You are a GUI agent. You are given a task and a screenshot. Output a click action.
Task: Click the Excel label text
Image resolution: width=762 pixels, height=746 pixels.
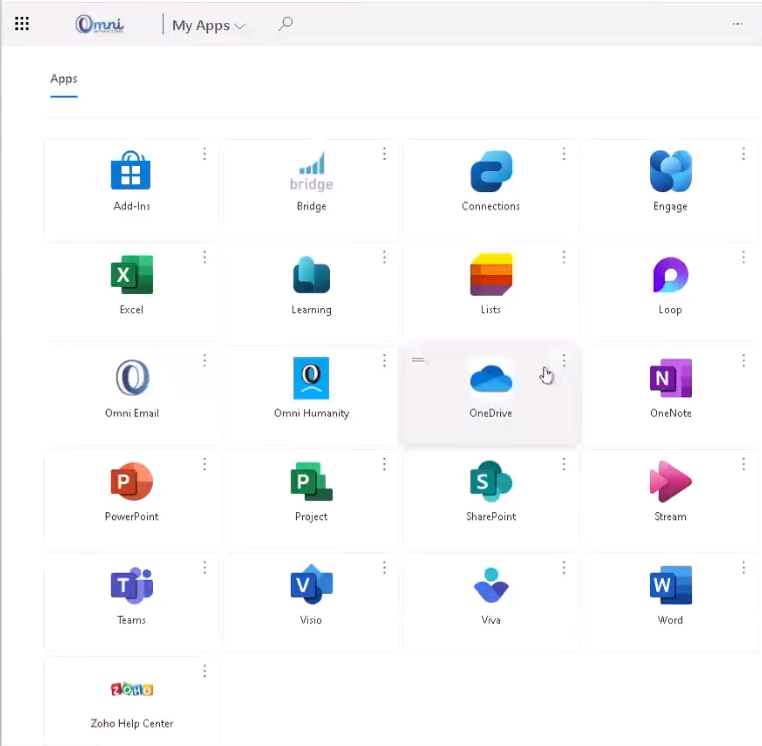132,310
